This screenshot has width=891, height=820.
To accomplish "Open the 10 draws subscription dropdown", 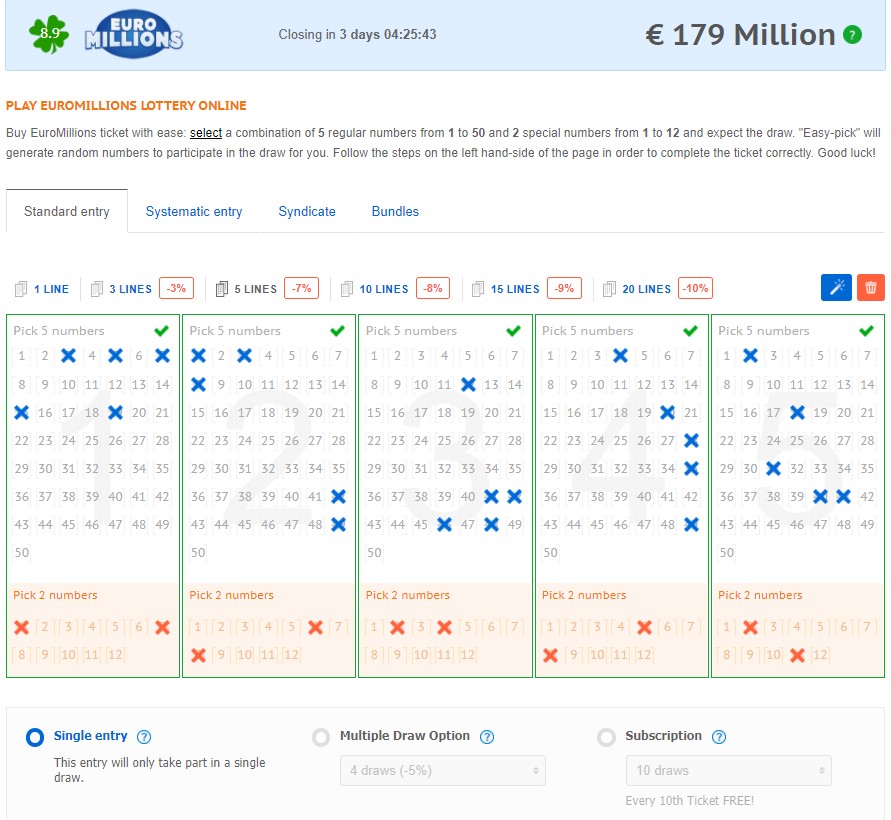I will click(728, 770).
